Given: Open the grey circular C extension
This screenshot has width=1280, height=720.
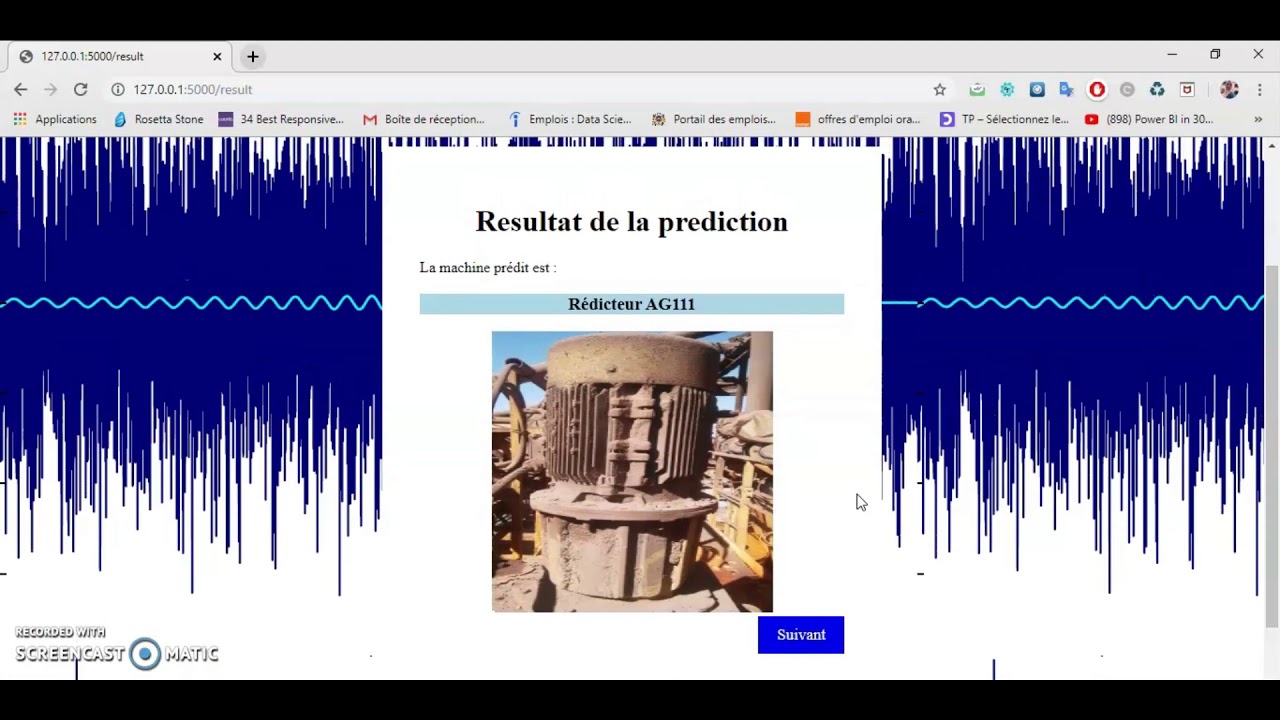Looking at the screenshot, I should pyautogui.click(x=1127, y=89).
